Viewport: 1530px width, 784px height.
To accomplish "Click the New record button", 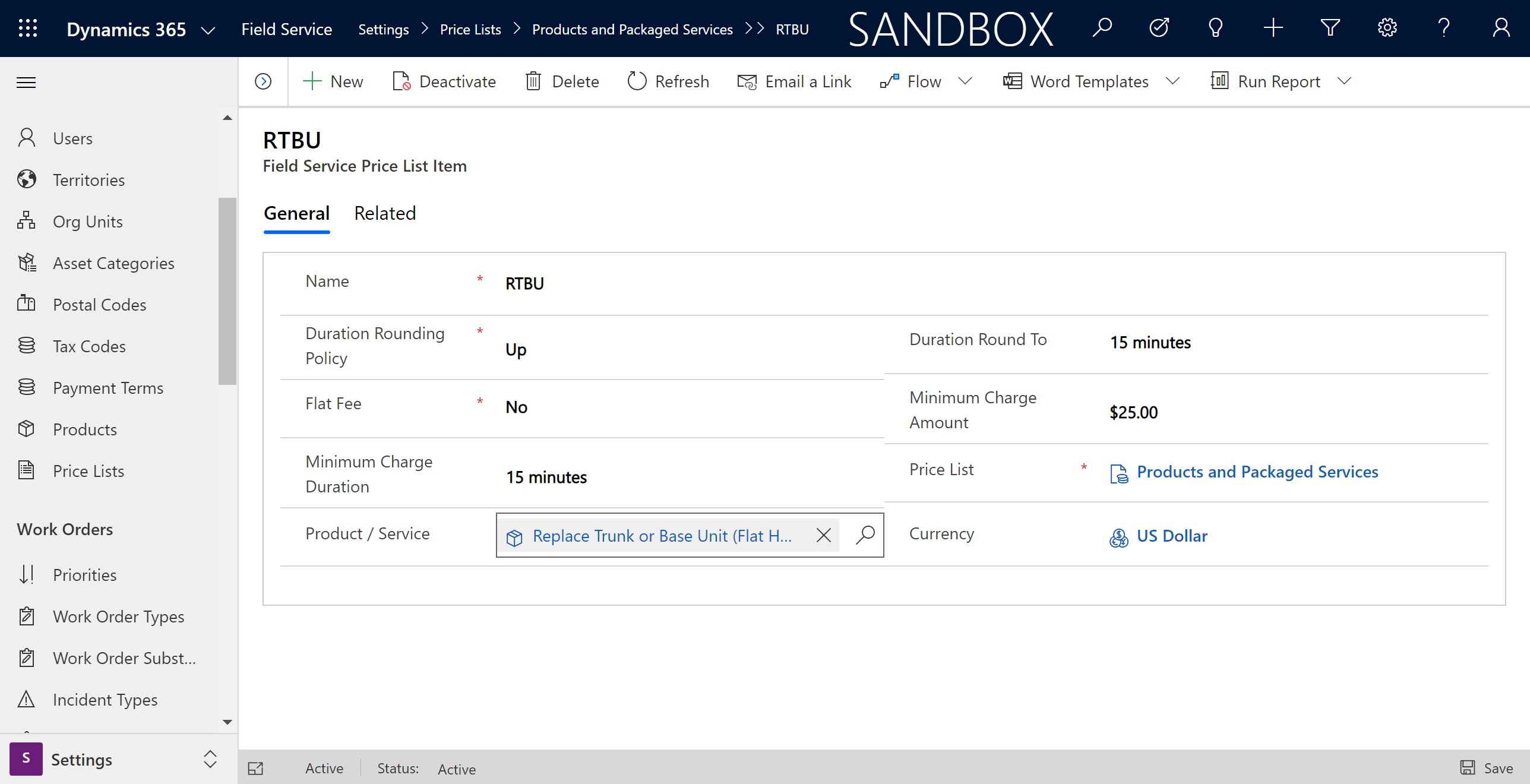I will coord(333,81).
